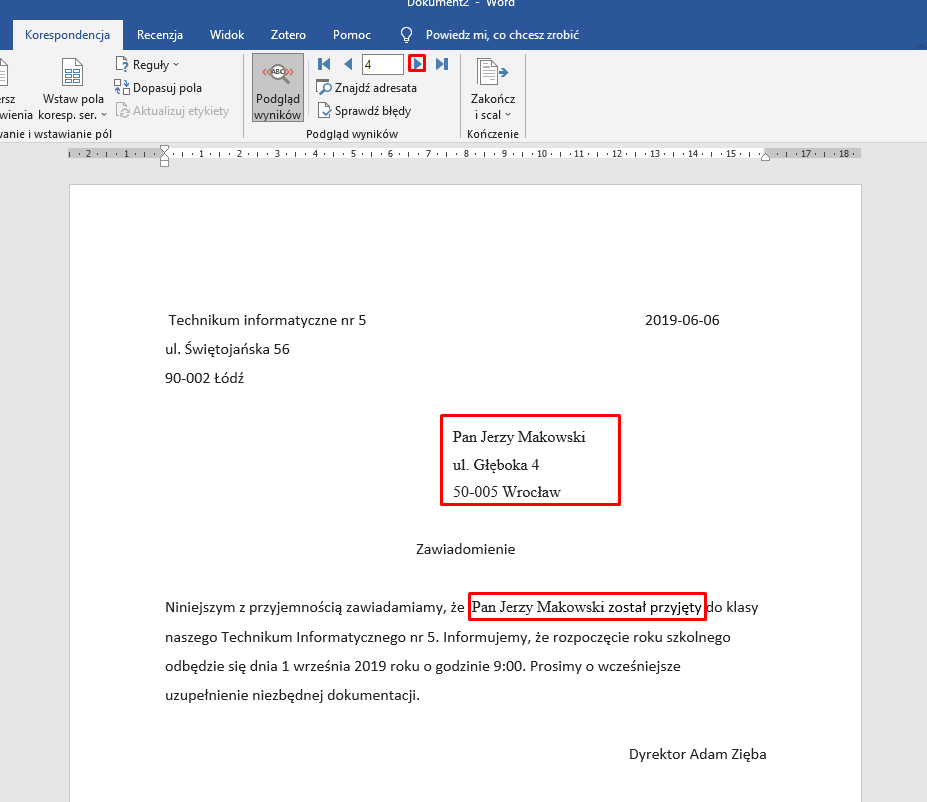Click the "Kończenie" group label

492,134
